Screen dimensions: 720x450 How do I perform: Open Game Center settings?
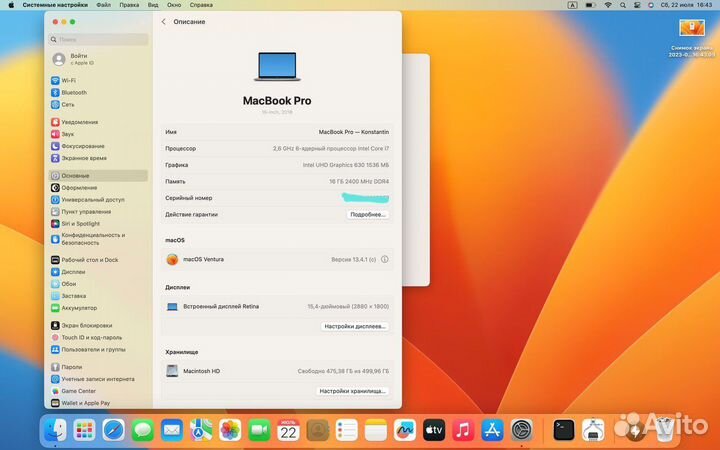click(x=73, y=391)
